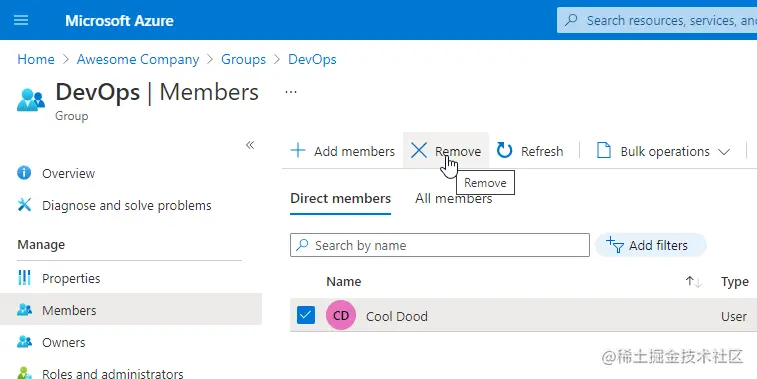757x379 pixels.
Task: Open Groups breadcrumb link
Action: (x=243, y=59)
